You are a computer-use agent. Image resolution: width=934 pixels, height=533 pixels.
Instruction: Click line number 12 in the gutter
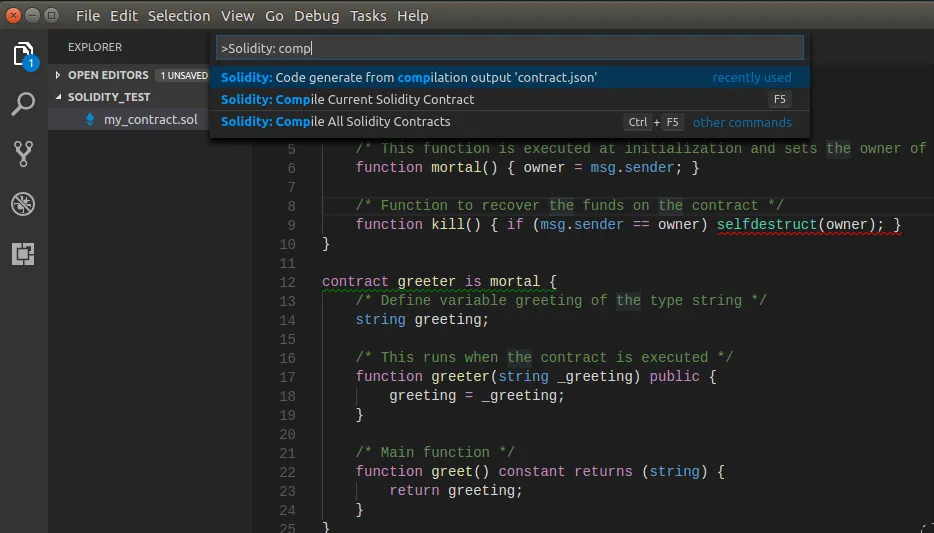(287, 282)
